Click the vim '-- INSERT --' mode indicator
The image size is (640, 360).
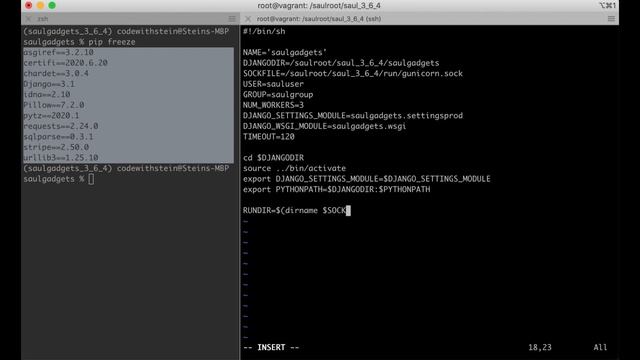(x=271, y=347)
